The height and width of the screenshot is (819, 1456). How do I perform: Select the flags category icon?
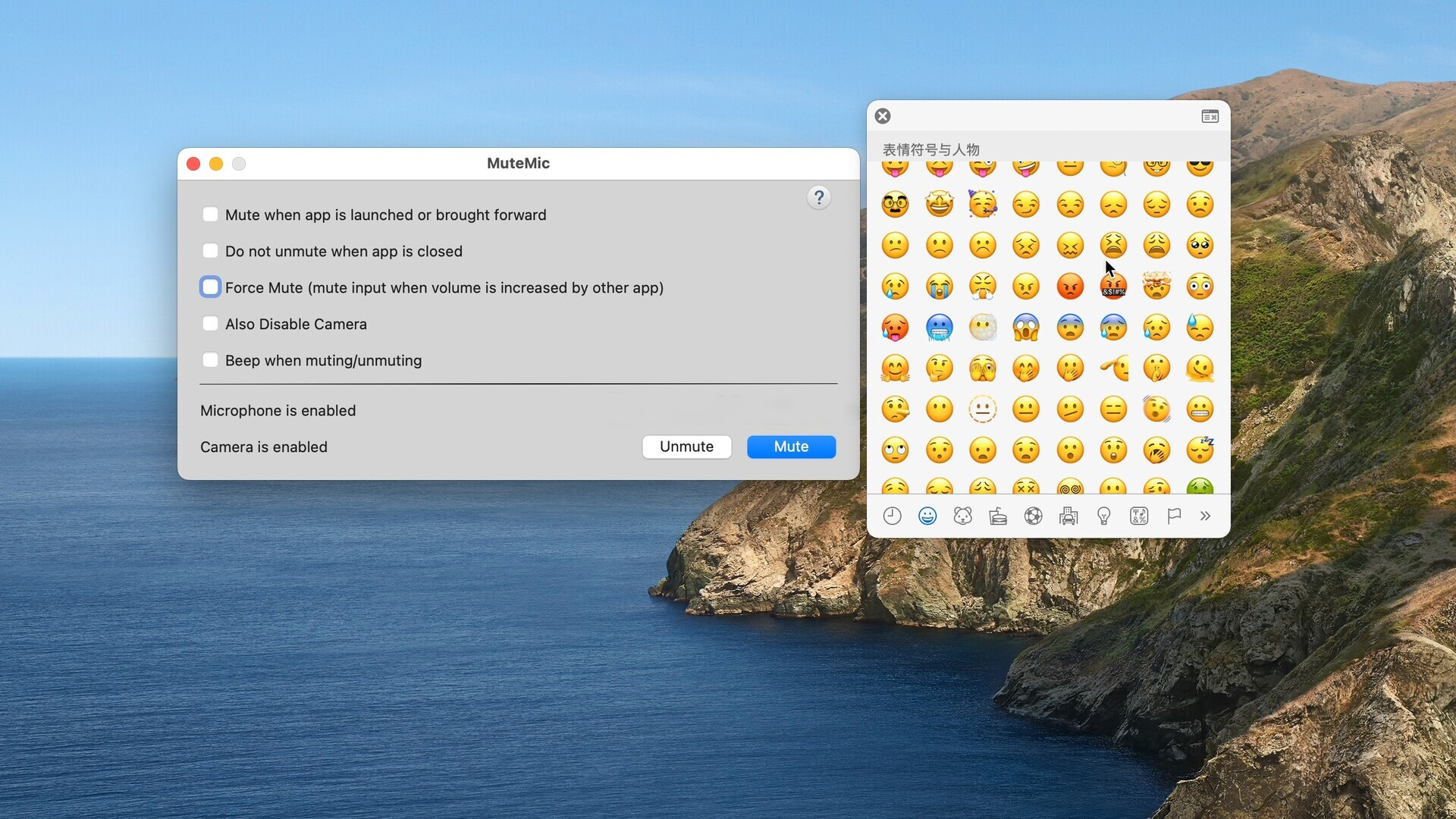1173,515
